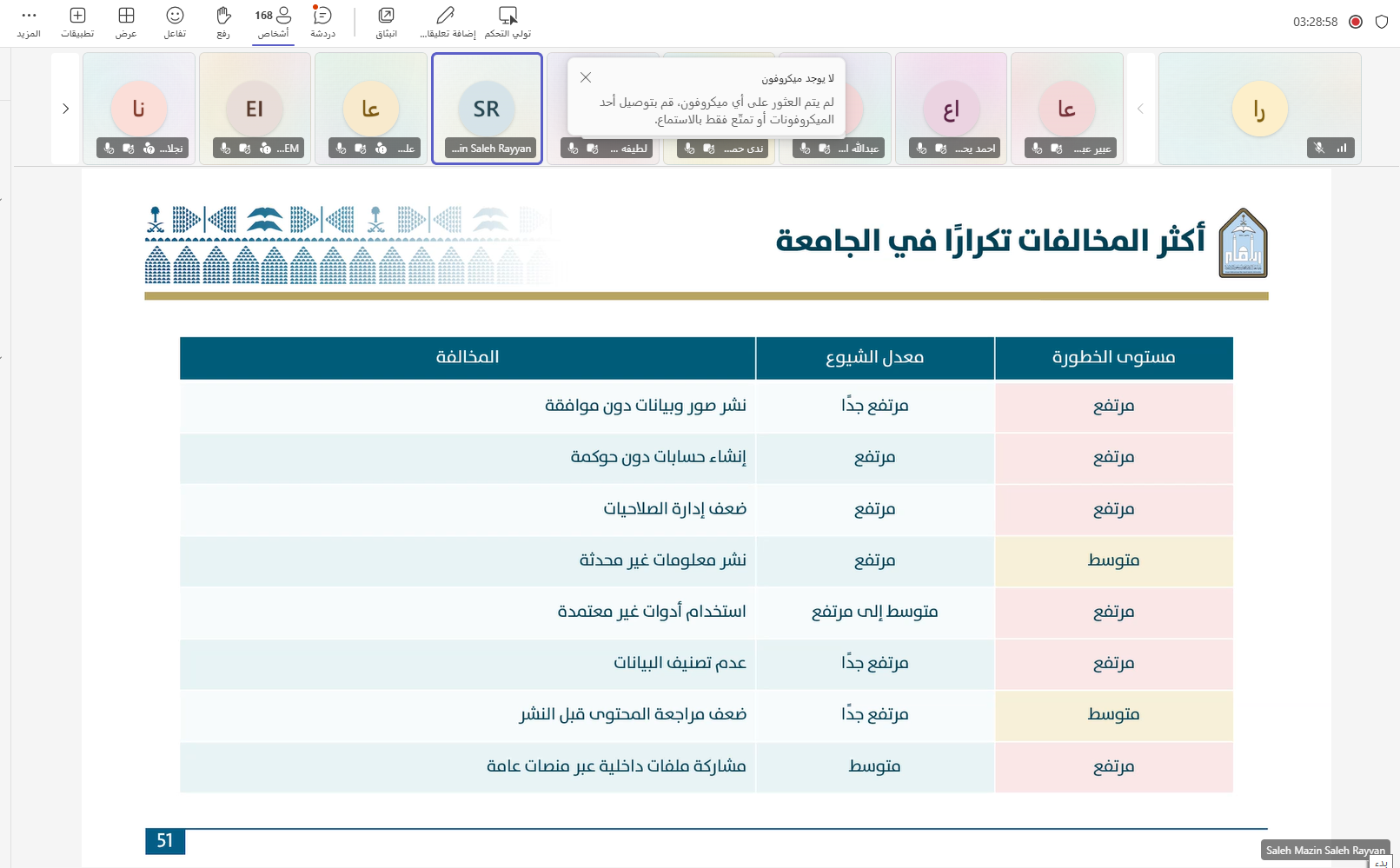The image size is (1400, 868).
Task: Click the المخالفة column header
Action: point(468,357)
